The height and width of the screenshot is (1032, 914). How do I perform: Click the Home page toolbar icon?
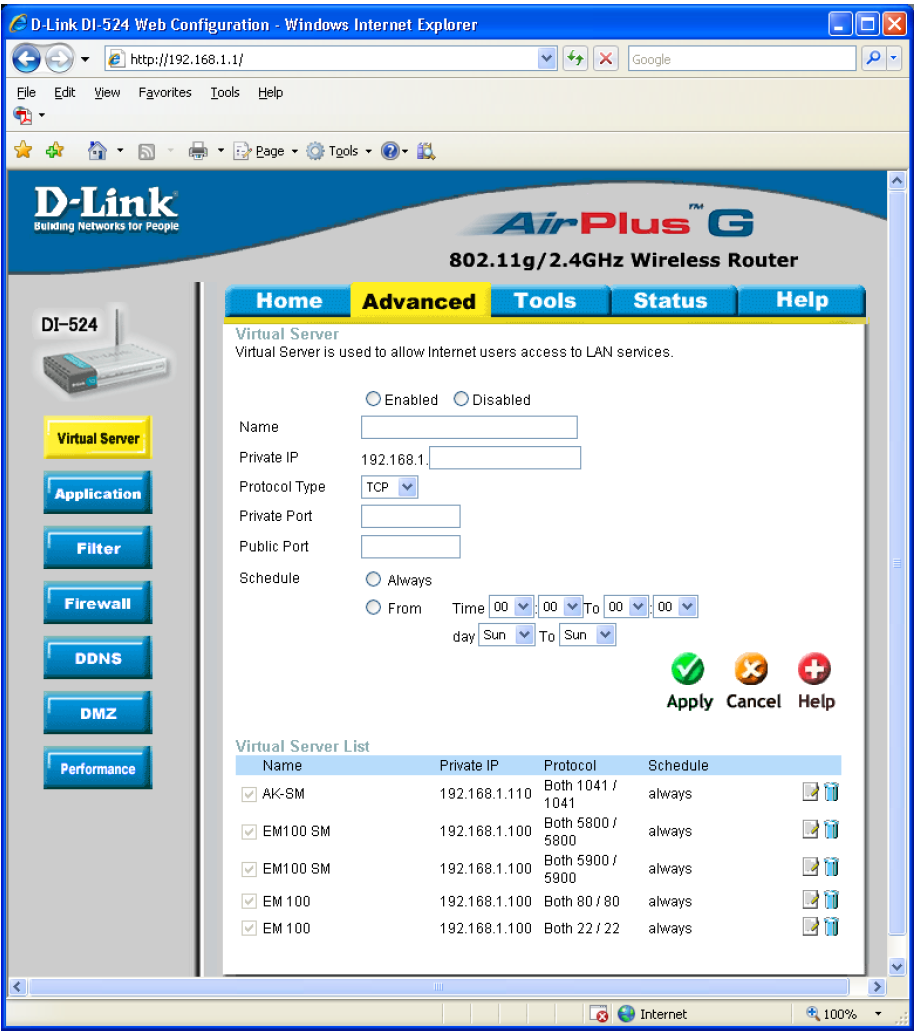click(x=97, y=151)
